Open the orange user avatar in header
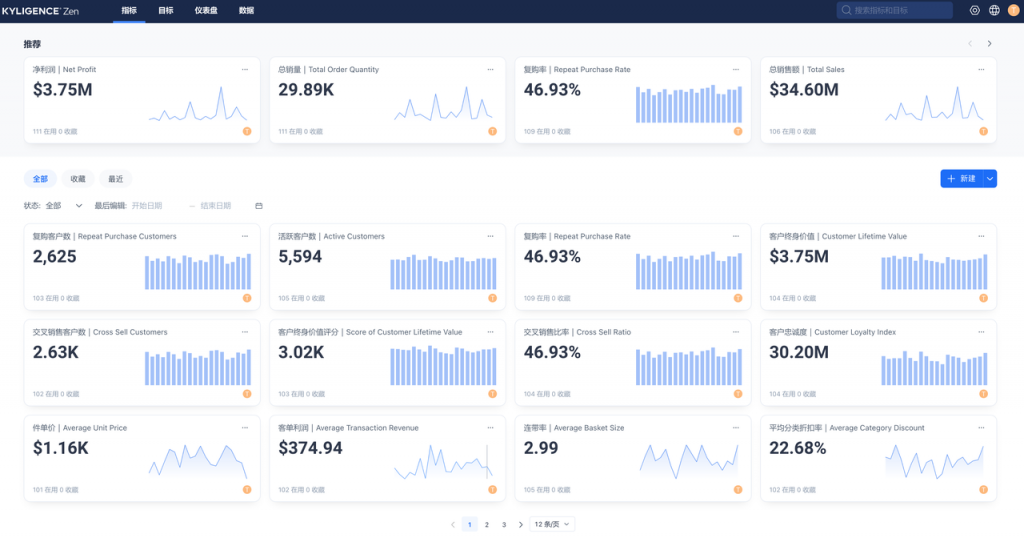Viewport: 1024px width, 538px height. (1014, 10)
